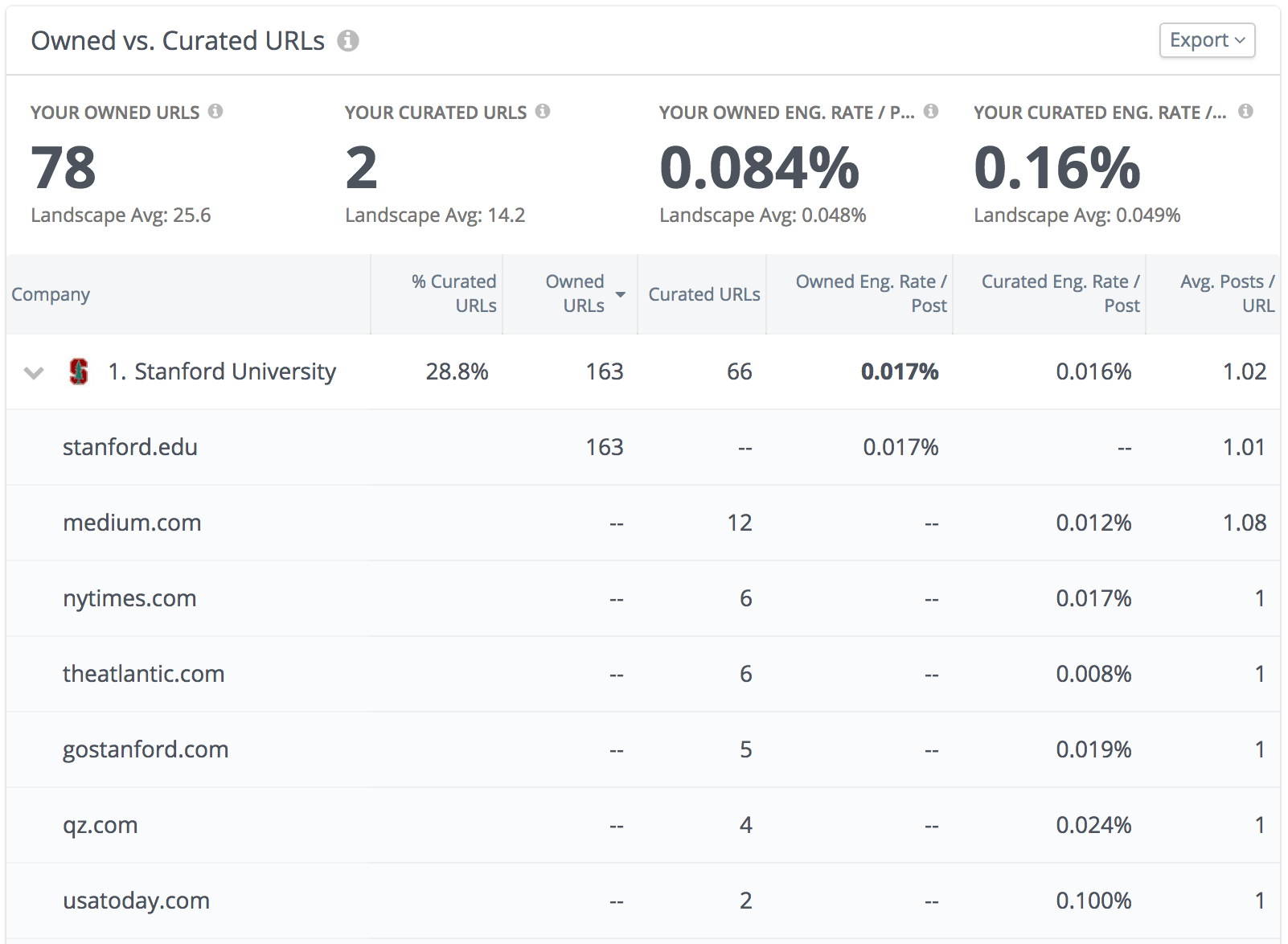Click the Owned URLs sort arrow
The width and height of the screenshot is (1288, 944).
pyautogui.click(x=621, y=294)
